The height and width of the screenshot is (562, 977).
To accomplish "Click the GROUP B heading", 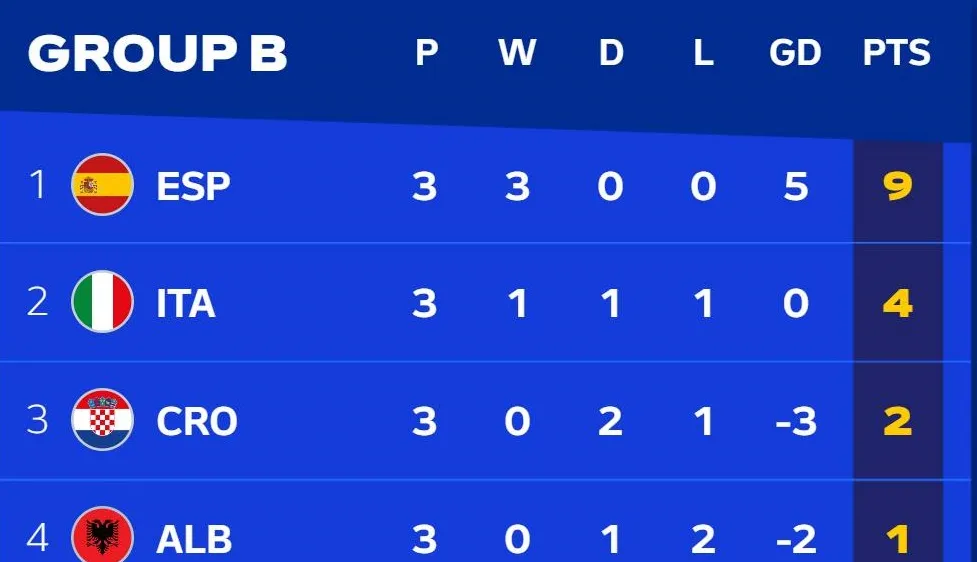I will click(158, 52).
